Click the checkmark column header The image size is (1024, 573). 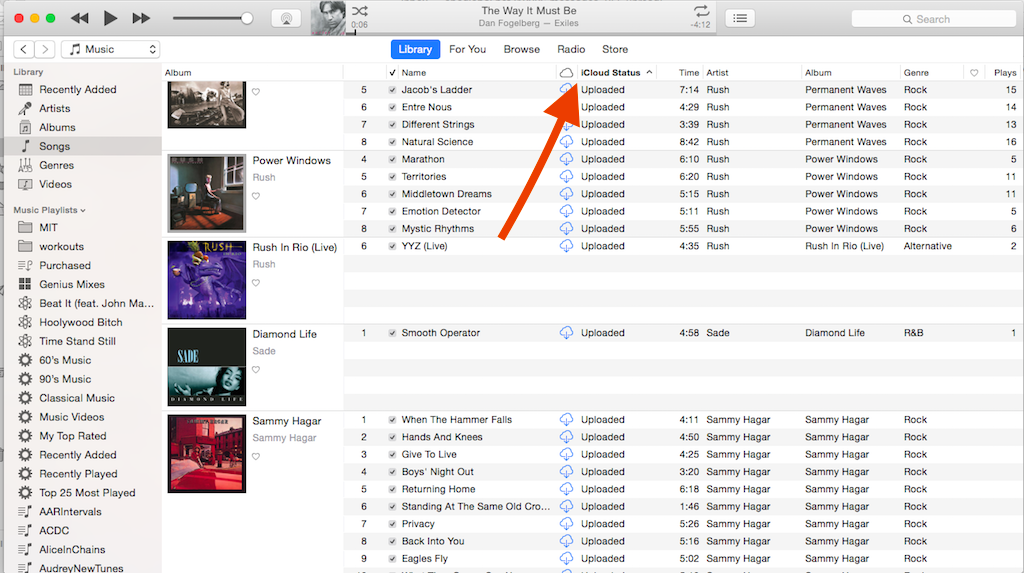392,73
